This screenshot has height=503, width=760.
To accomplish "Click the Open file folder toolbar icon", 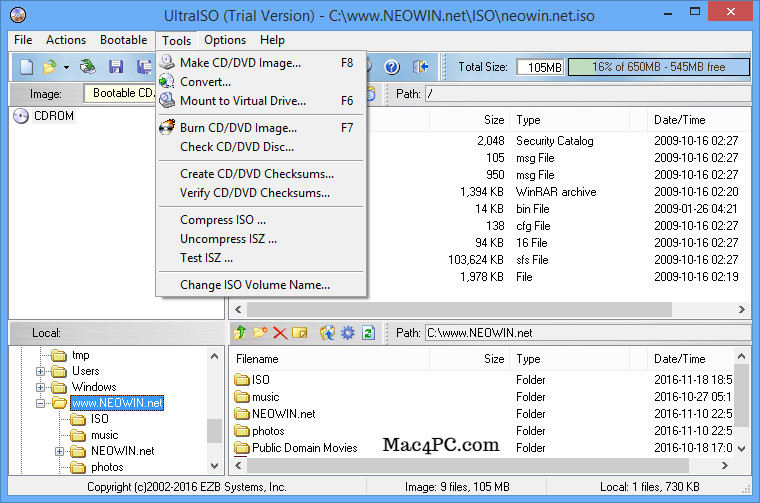I will [49, 67].
